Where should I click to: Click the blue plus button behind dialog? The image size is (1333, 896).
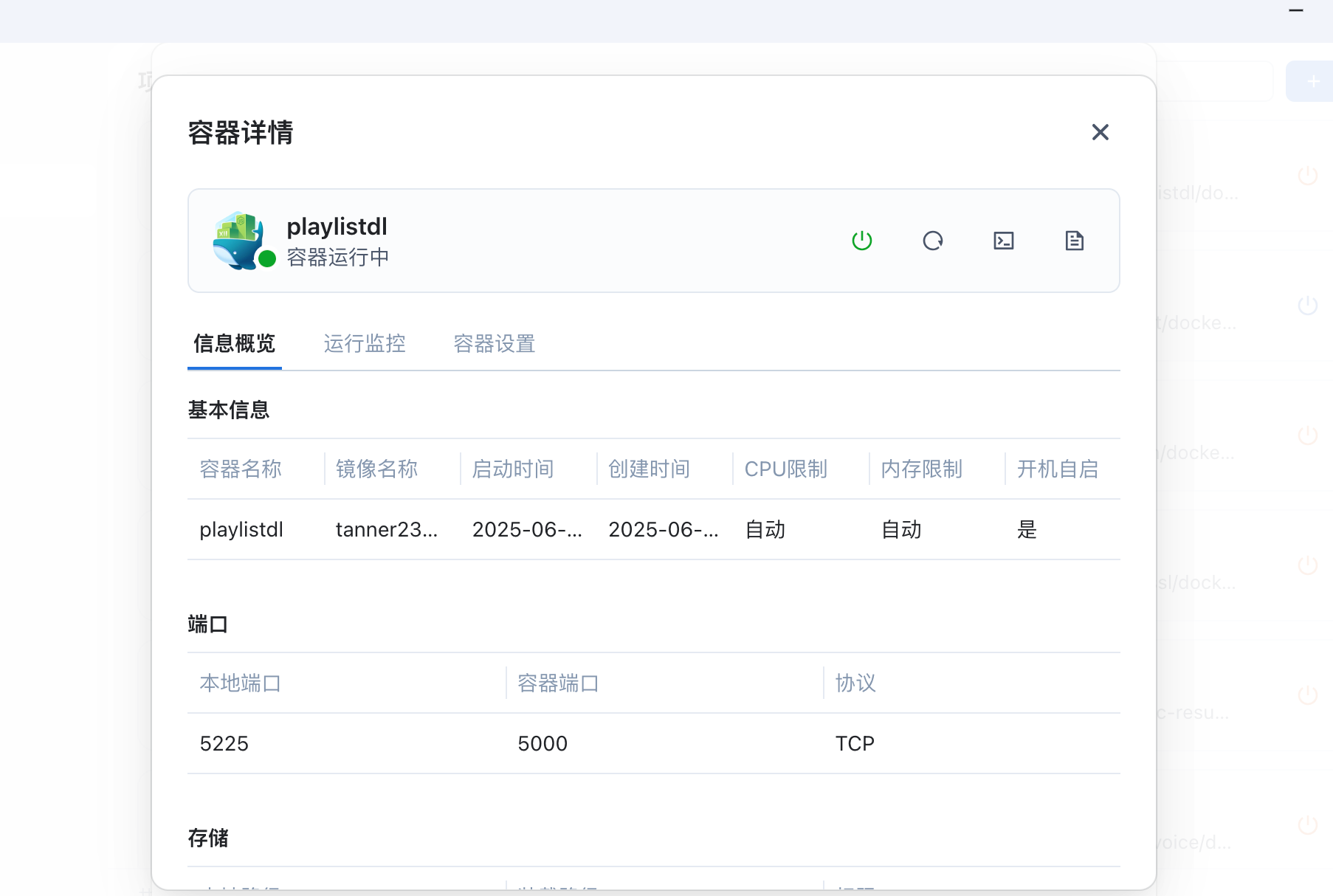point(1312,81)
